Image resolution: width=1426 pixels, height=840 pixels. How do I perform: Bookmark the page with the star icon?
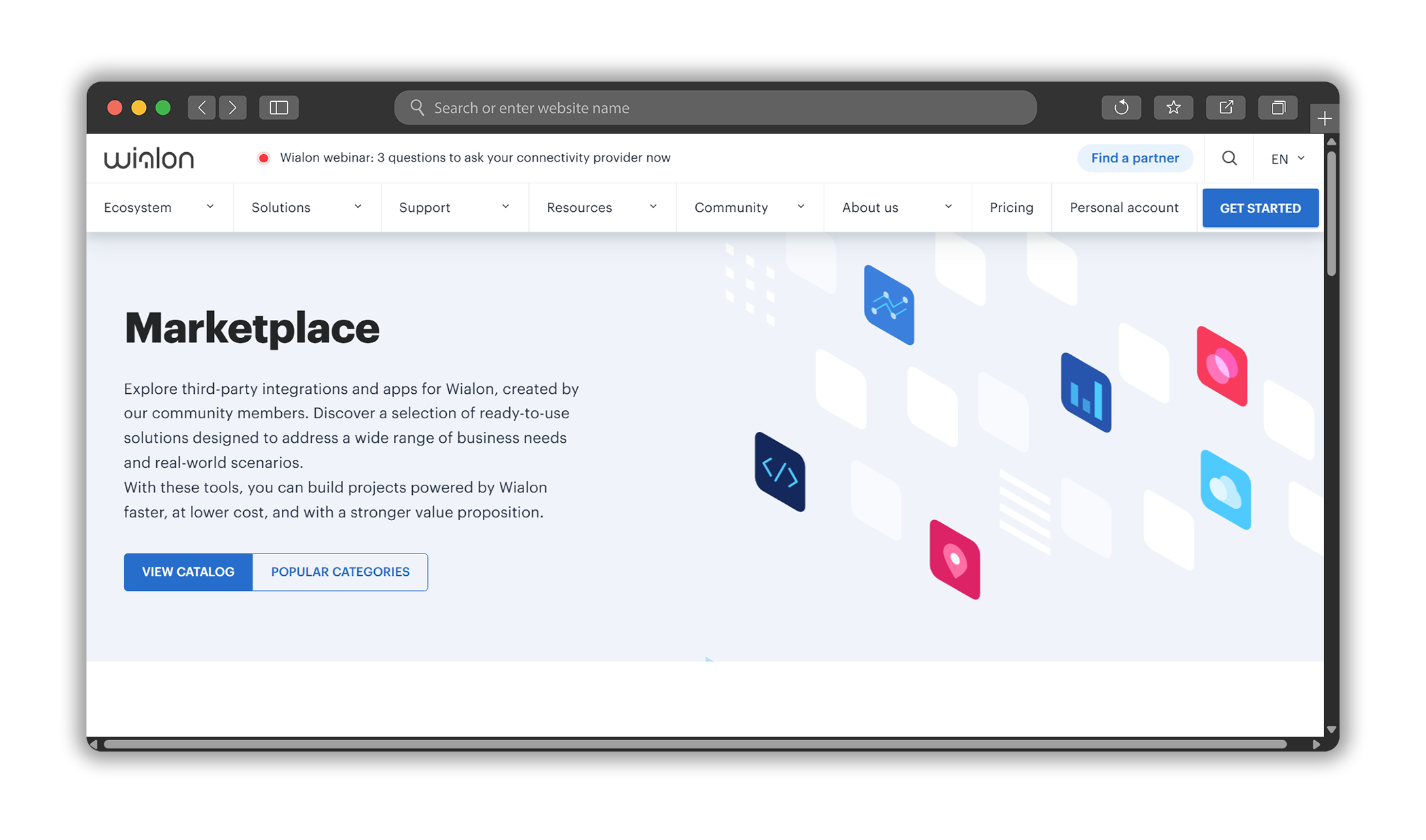[x=1173, y=107]
